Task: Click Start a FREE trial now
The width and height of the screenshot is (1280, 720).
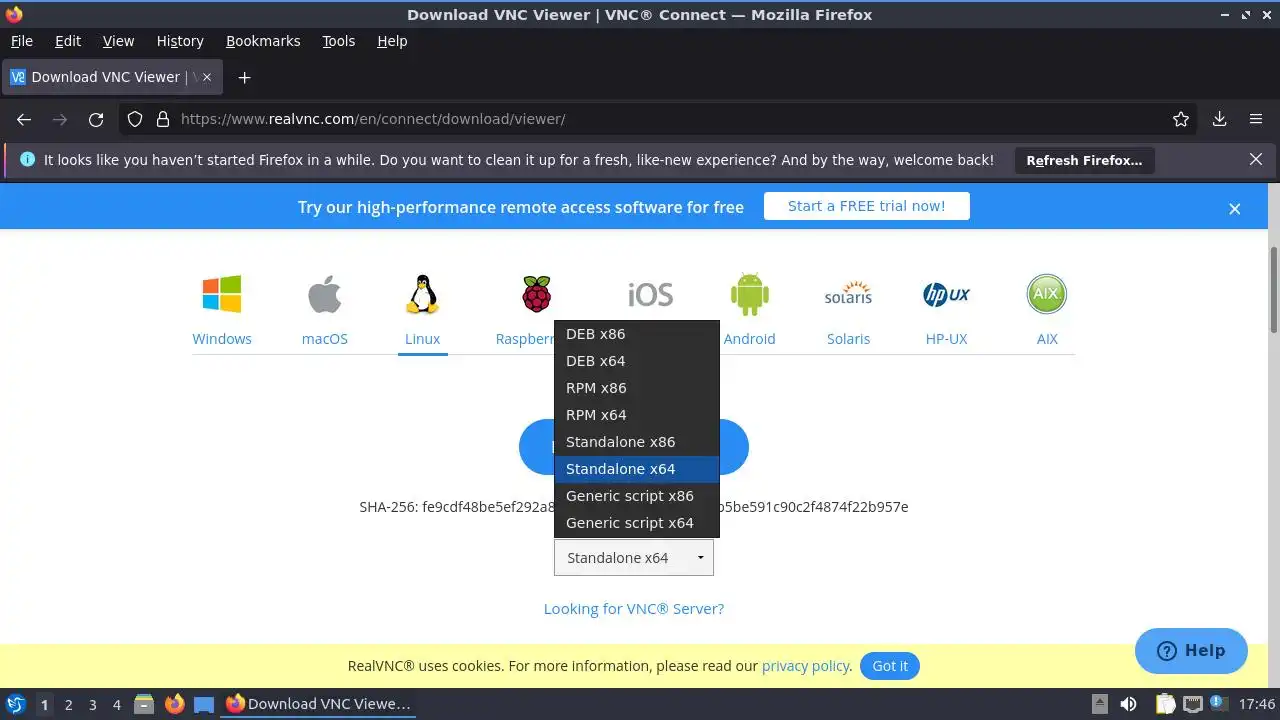Action: 866,206
